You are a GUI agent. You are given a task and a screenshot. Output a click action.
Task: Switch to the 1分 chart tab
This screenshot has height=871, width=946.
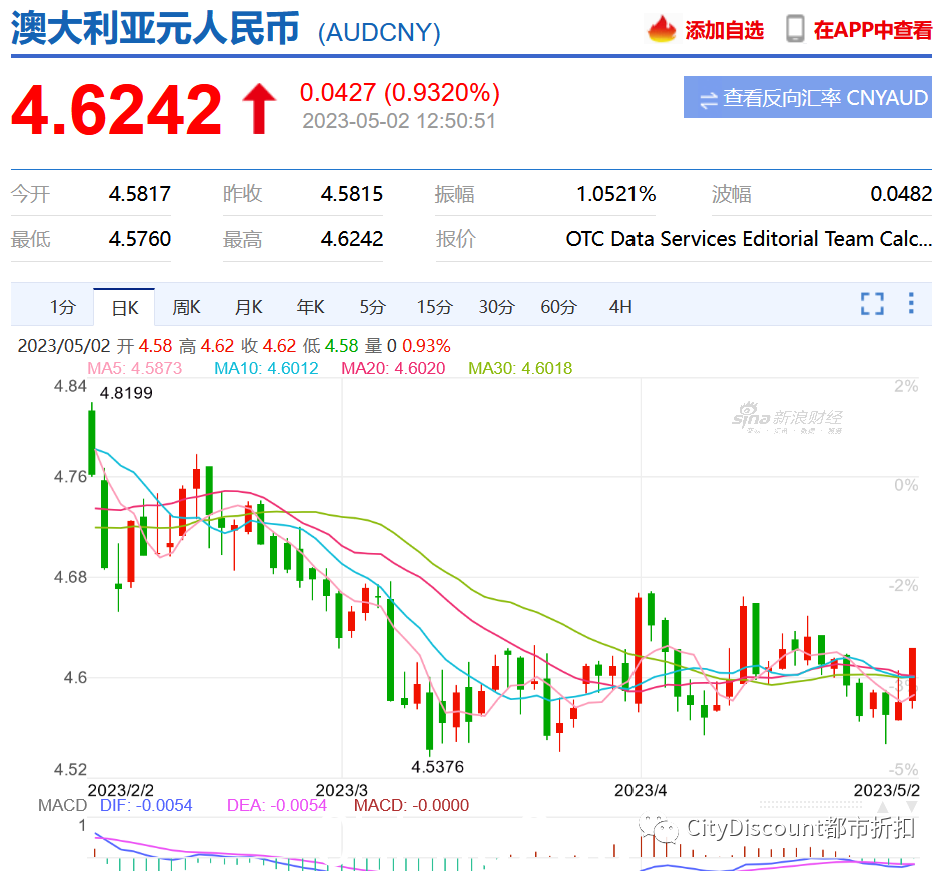click(x=63, y=307)
